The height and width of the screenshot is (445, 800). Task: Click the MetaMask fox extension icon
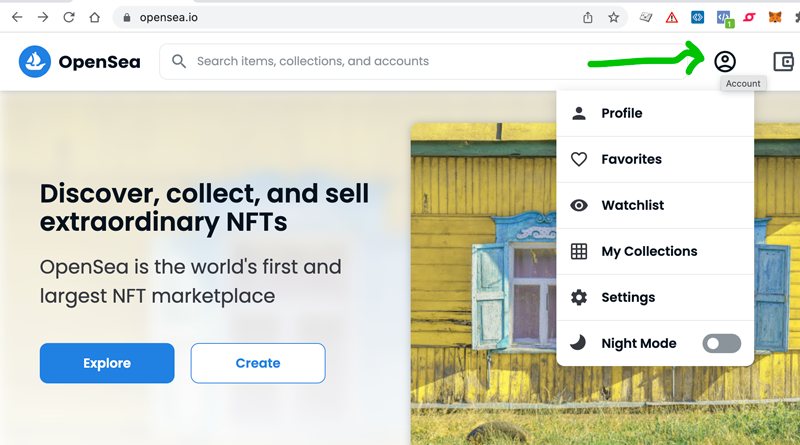774,17
